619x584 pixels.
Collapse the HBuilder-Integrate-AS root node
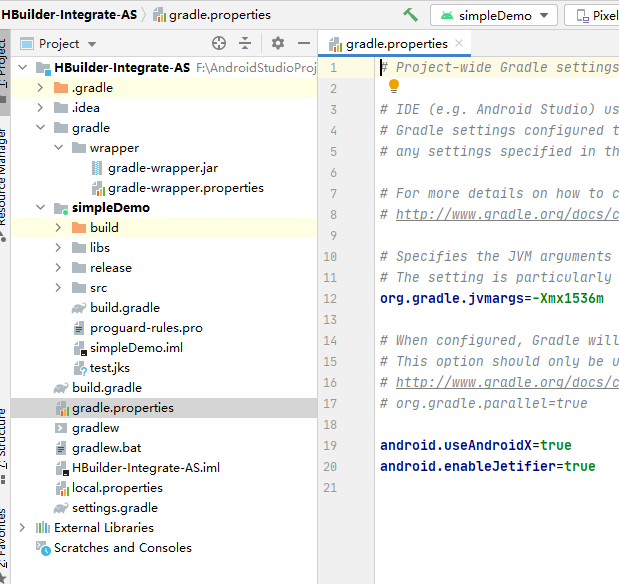point(23,68)
